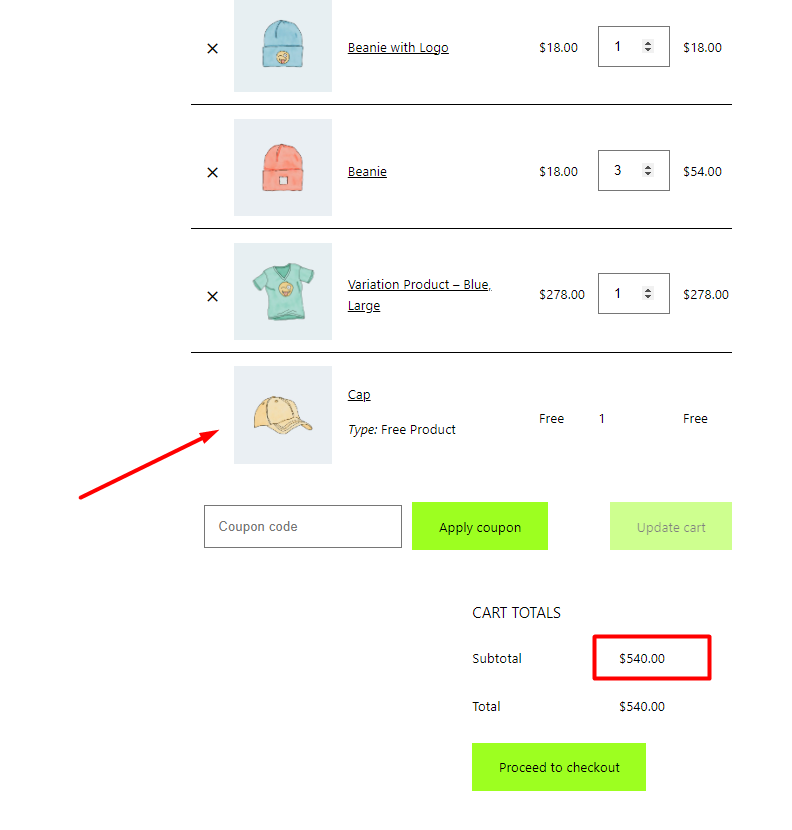Viewport: 792px width, 830px height.
Task: Remove Variation Product Blue Large from cart
Action: (x=212, y=296)
